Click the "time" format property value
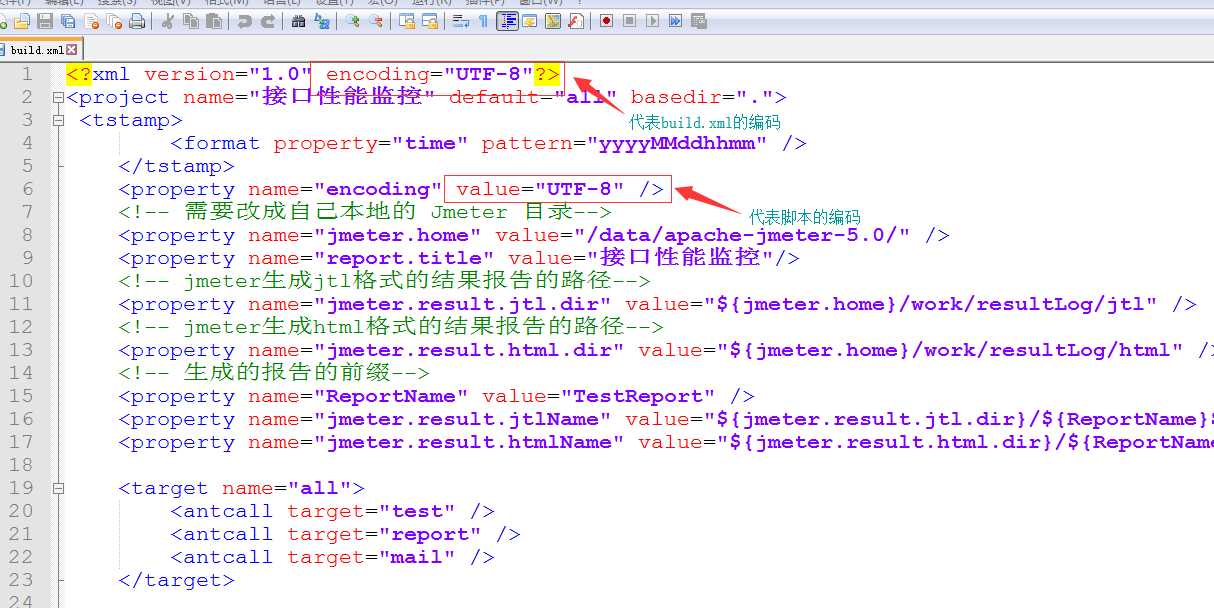 pos(430,143)
